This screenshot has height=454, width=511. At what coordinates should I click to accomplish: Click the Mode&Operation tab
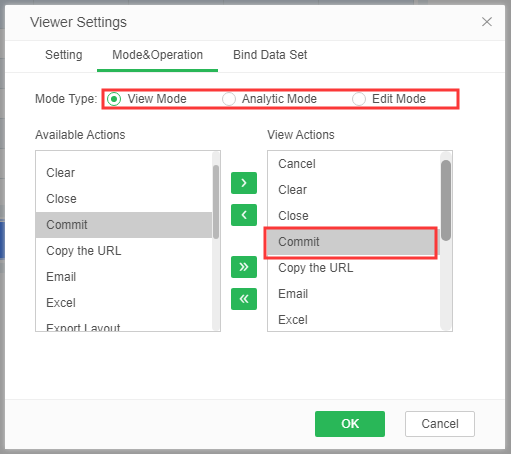coord(157,55)
